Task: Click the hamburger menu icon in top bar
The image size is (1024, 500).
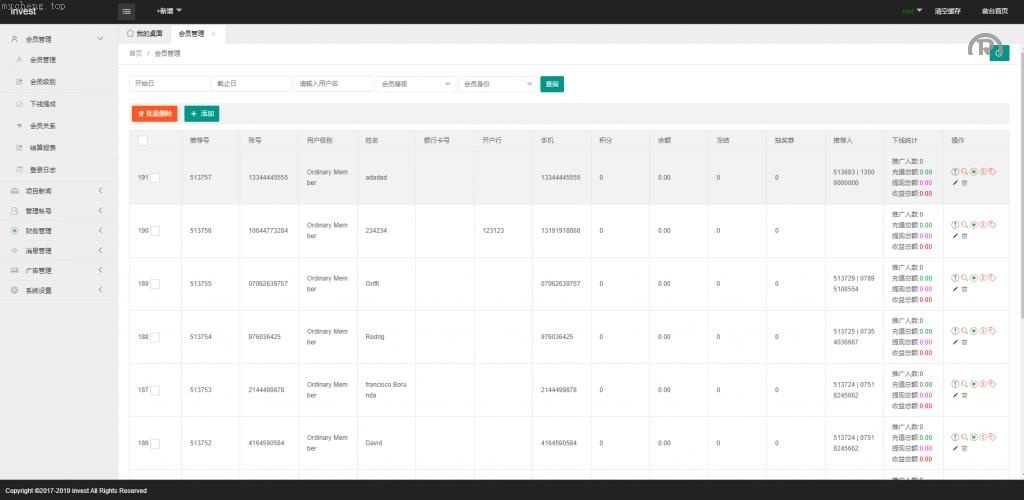Action: pyautogui.click(x=127, y=11)
